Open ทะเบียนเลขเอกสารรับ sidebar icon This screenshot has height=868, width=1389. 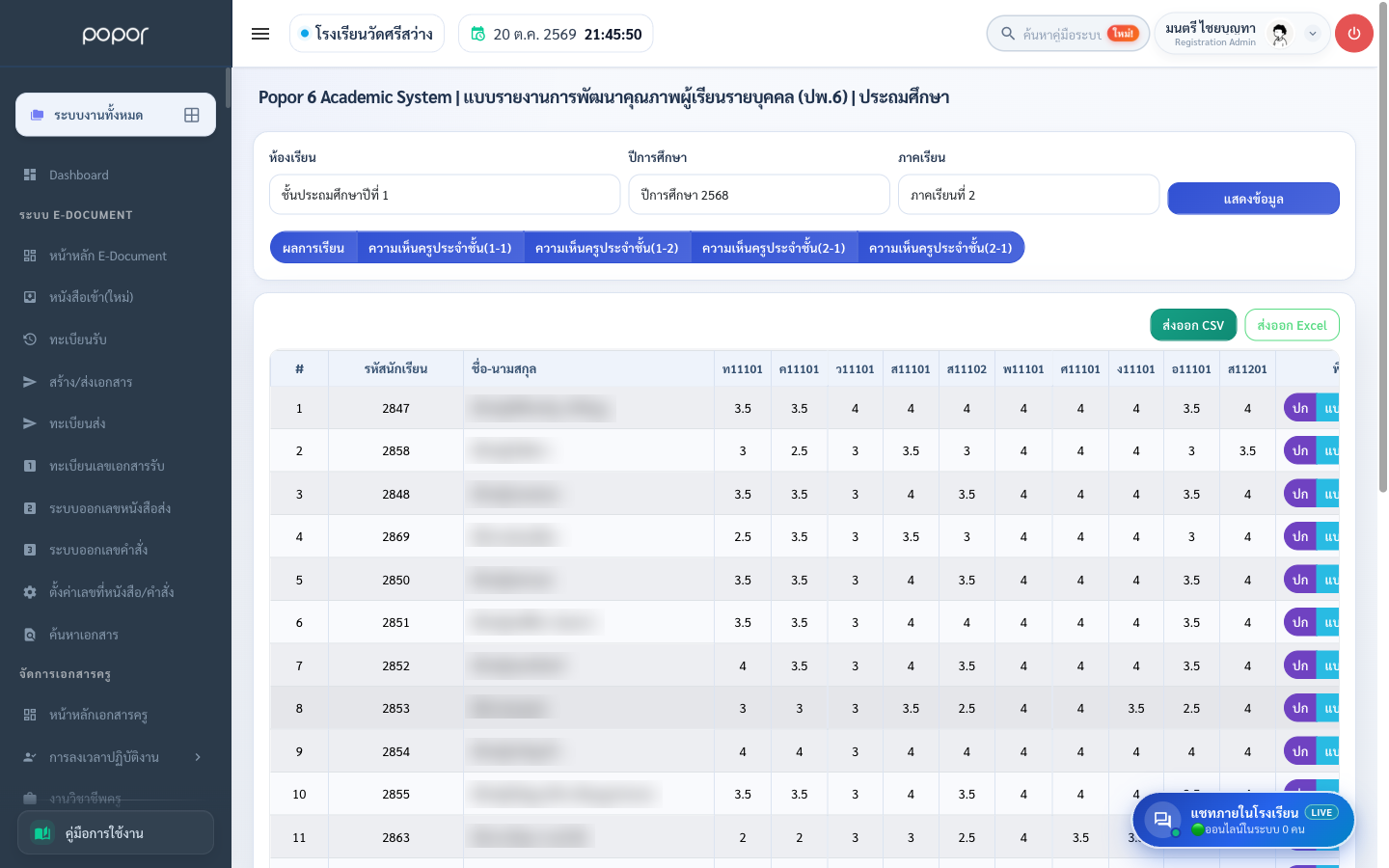[x=30, y=466]
